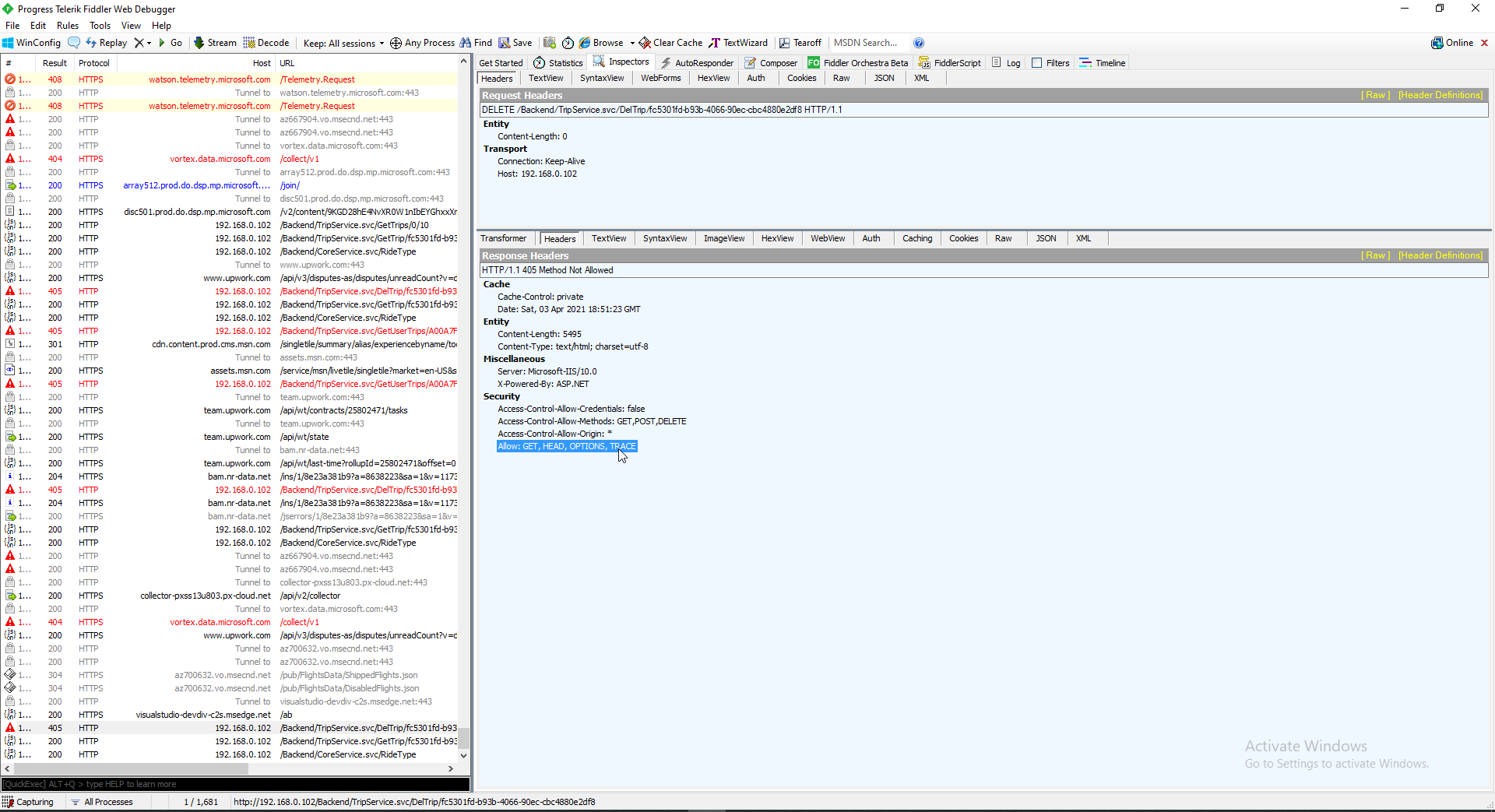The image size is (1495, 812).
Task: Click the WinConfig toolbar icon
Action: point(32,43)
